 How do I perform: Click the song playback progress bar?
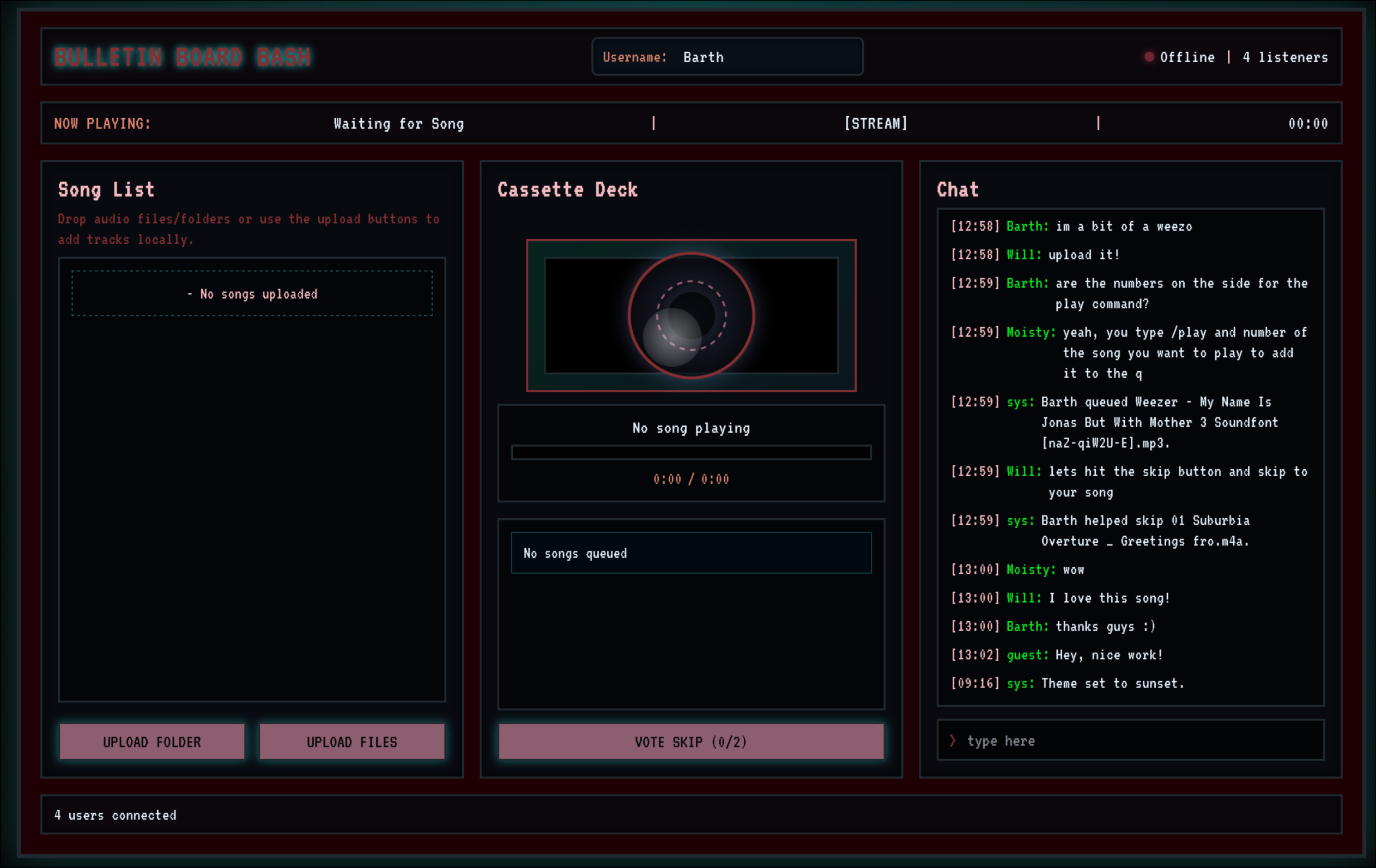pyautogui.click(x=691, y=453)
